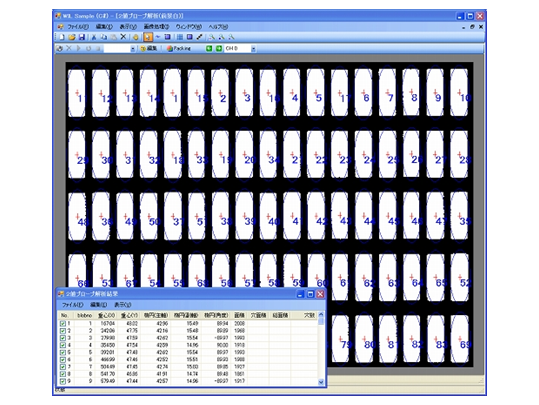Expand the empty combo box dropdown arrow
The image size is (539, 405).
(133, 49)
